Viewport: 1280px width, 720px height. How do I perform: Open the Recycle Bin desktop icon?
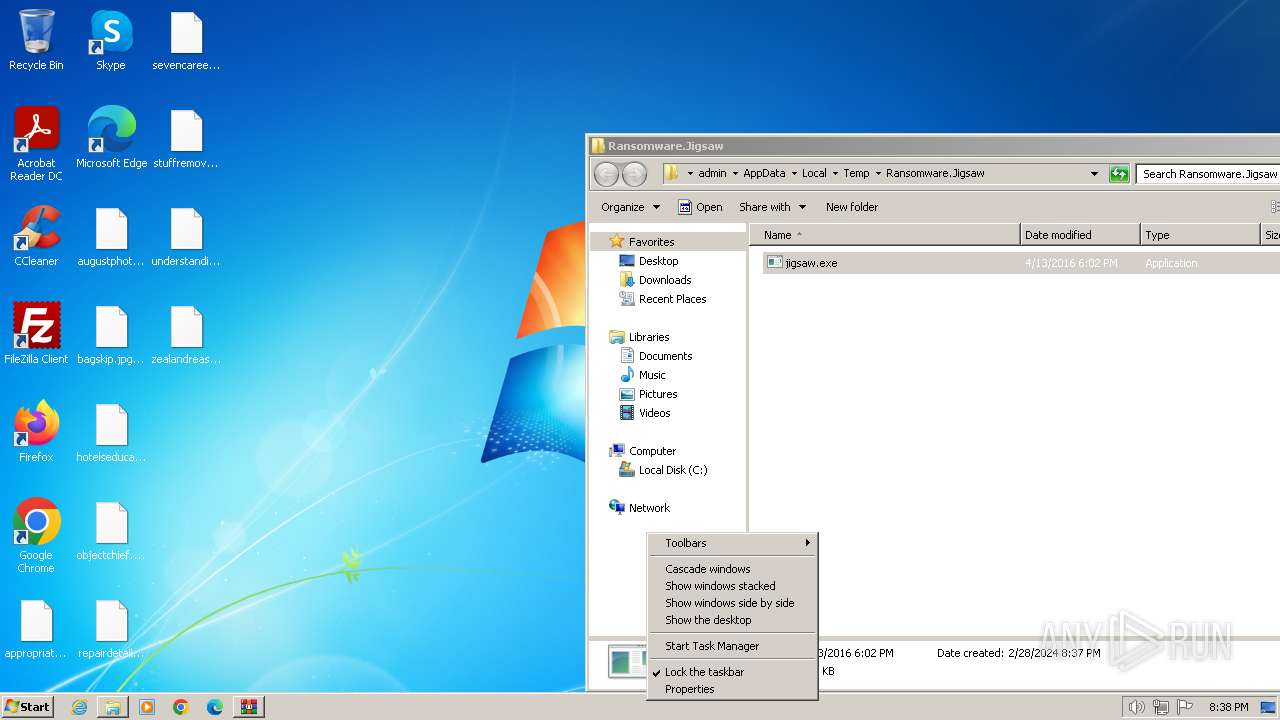(36, 40)
